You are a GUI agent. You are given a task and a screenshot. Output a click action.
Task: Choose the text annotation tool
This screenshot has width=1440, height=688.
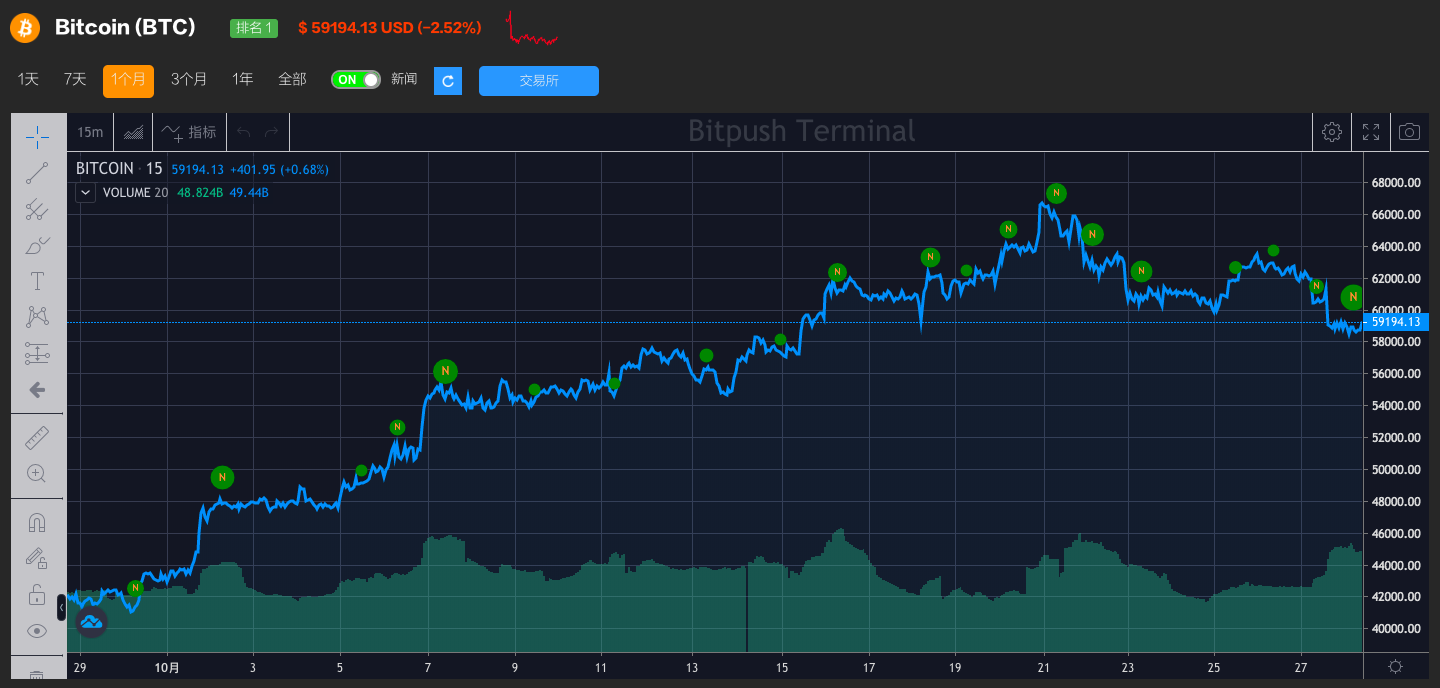[37, 281]
